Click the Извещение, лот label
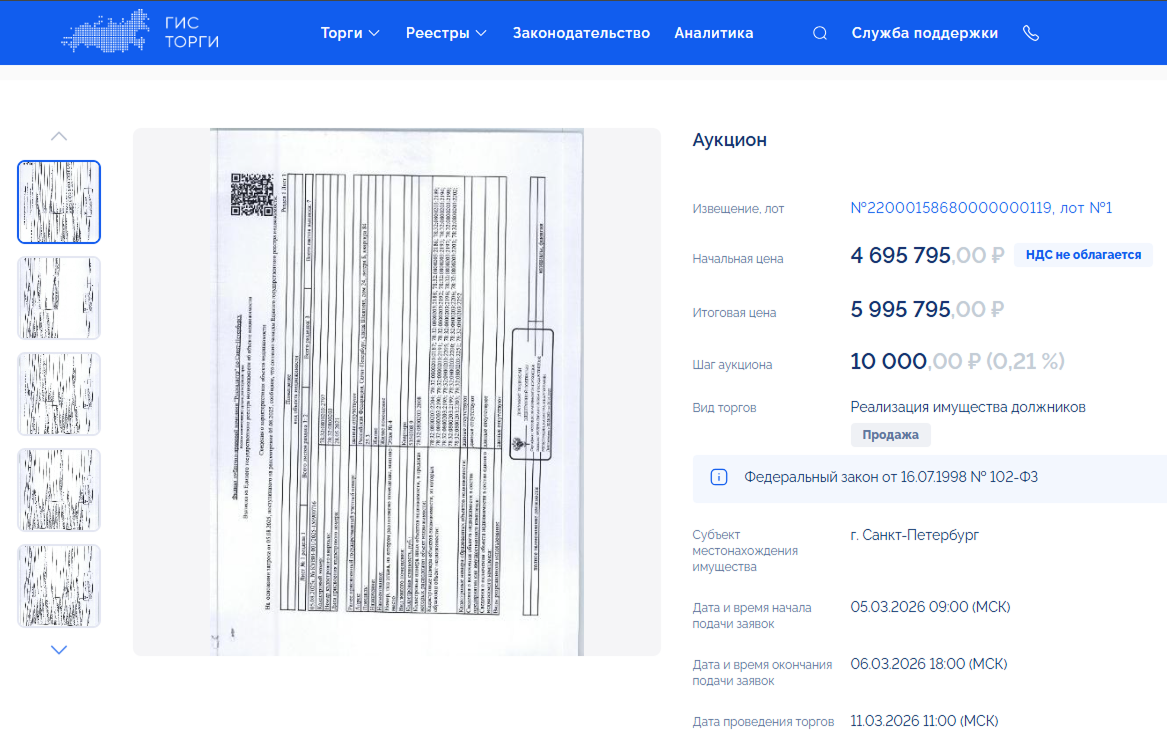 [x=738, y=209]
